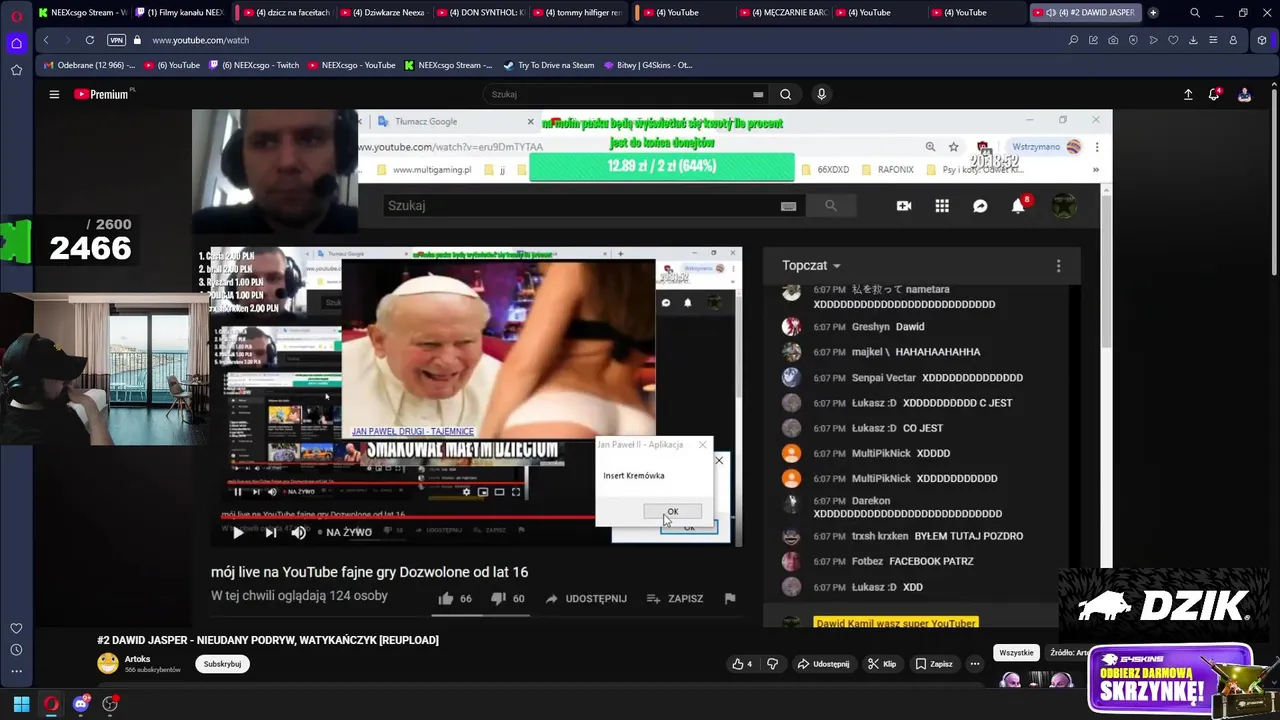Open the sidebar three-dot setup menu
The height and width of the screenshot is (720, 1280).
pyautogui.click(x=16, y=672)
